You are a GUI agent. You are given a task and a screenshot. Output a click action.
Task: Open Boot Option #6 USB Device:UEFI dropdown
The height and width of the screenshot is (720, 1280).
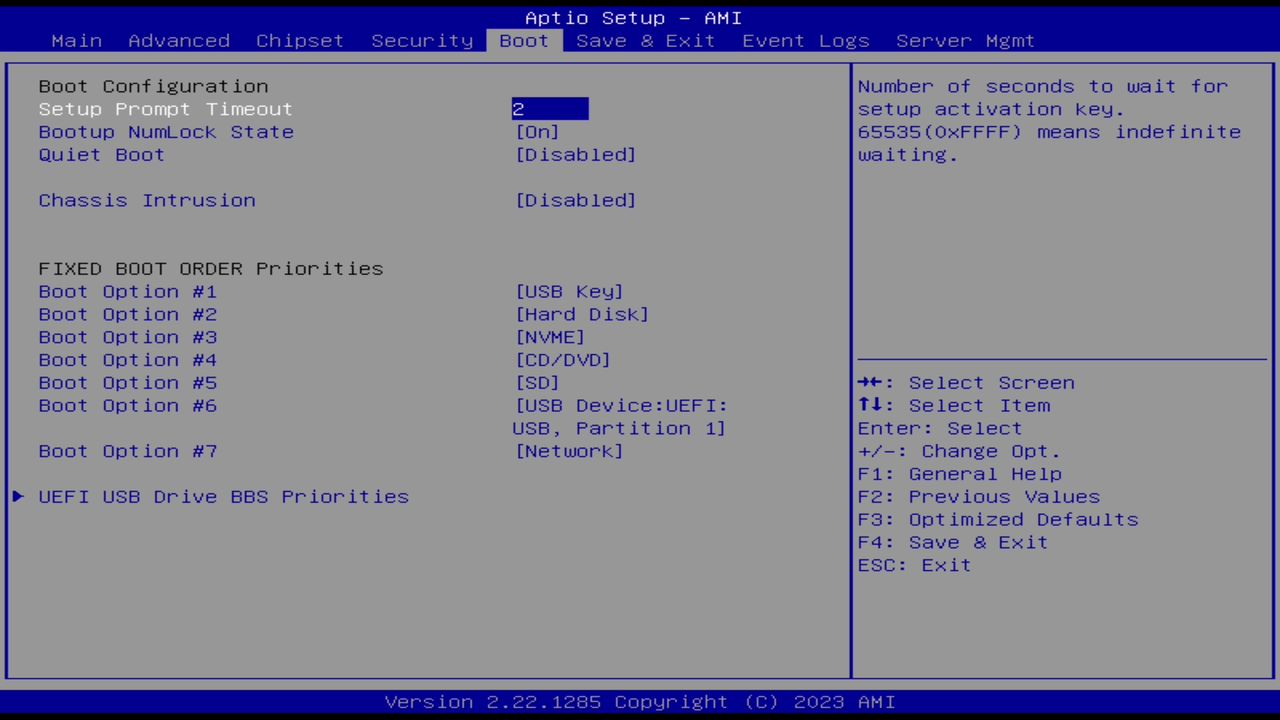(620, 417)
